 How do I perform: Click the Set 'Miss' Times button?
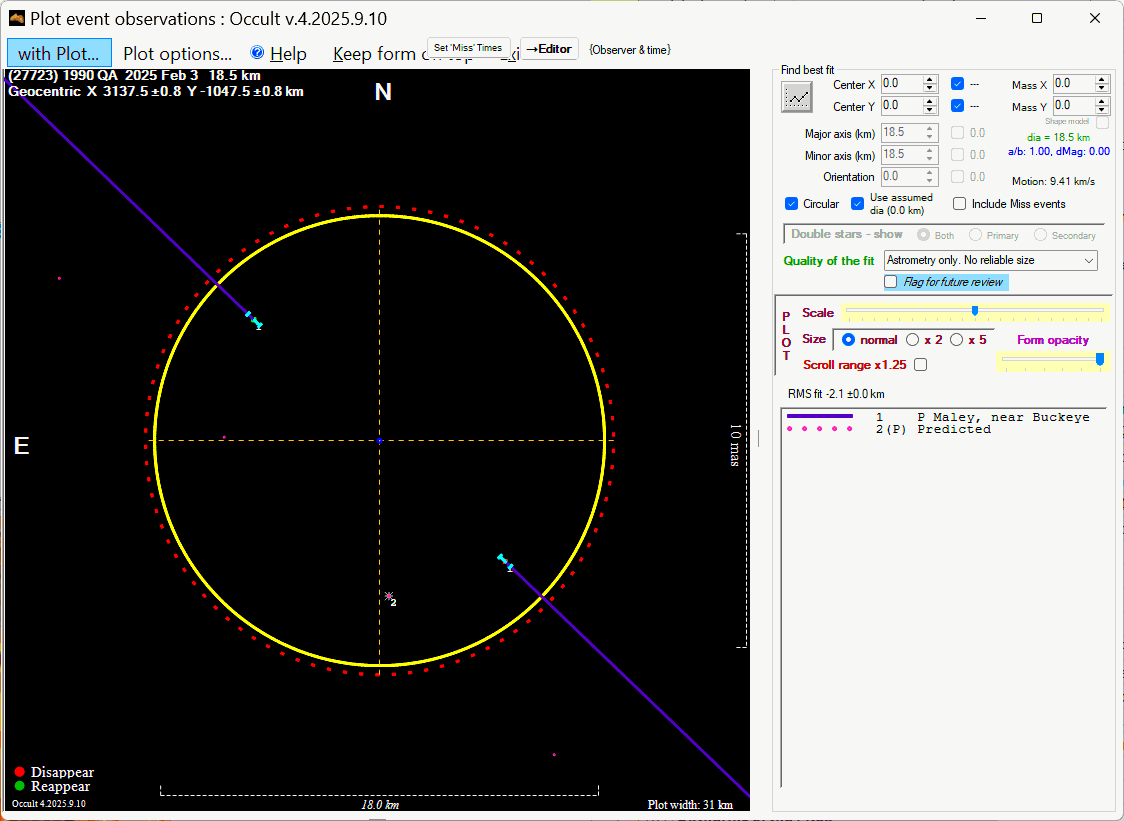[x=468, y=48]
